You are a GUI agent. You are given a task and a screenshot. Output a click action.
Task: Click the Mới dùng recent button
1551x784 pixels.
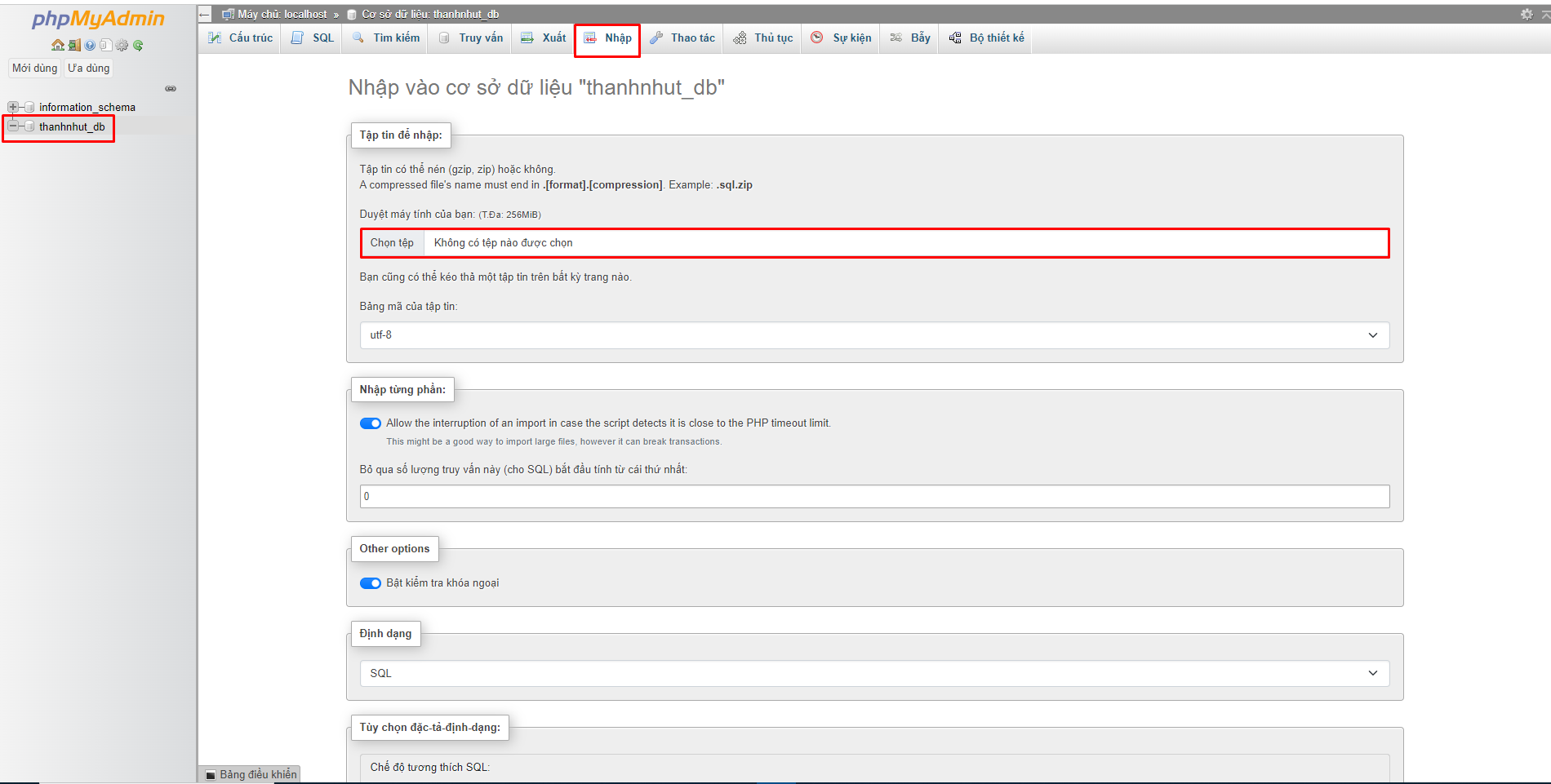pos(34,69)
